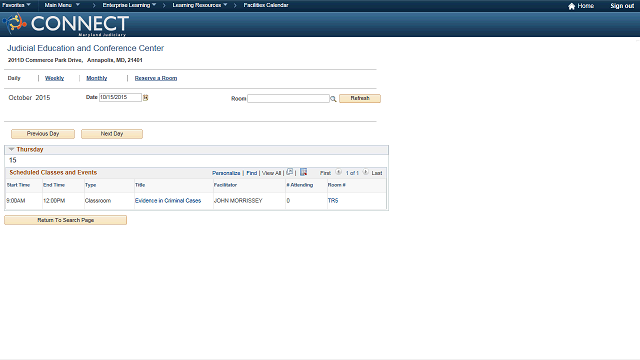Select Facilities Calendar breadcrumb

click(x=266, y=5)
